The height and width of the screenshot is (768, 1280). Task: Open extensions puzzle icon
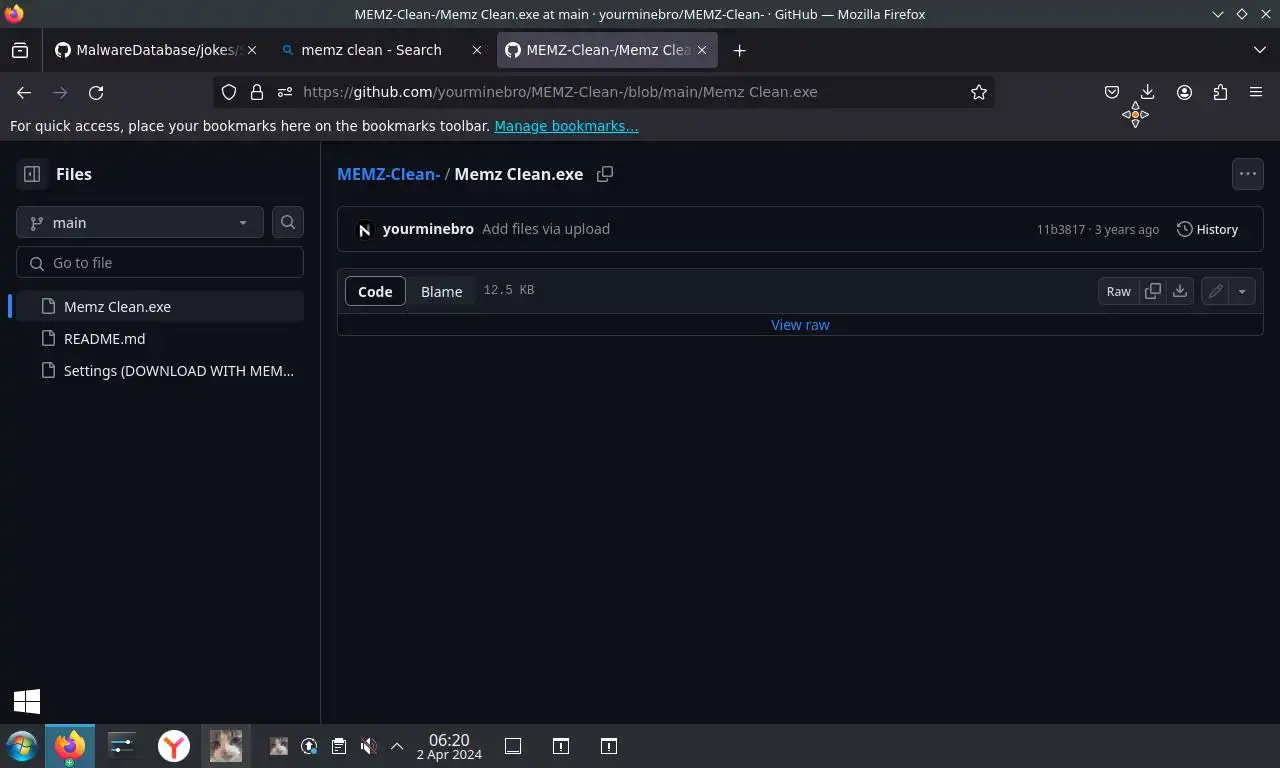tap(1220, 92)
